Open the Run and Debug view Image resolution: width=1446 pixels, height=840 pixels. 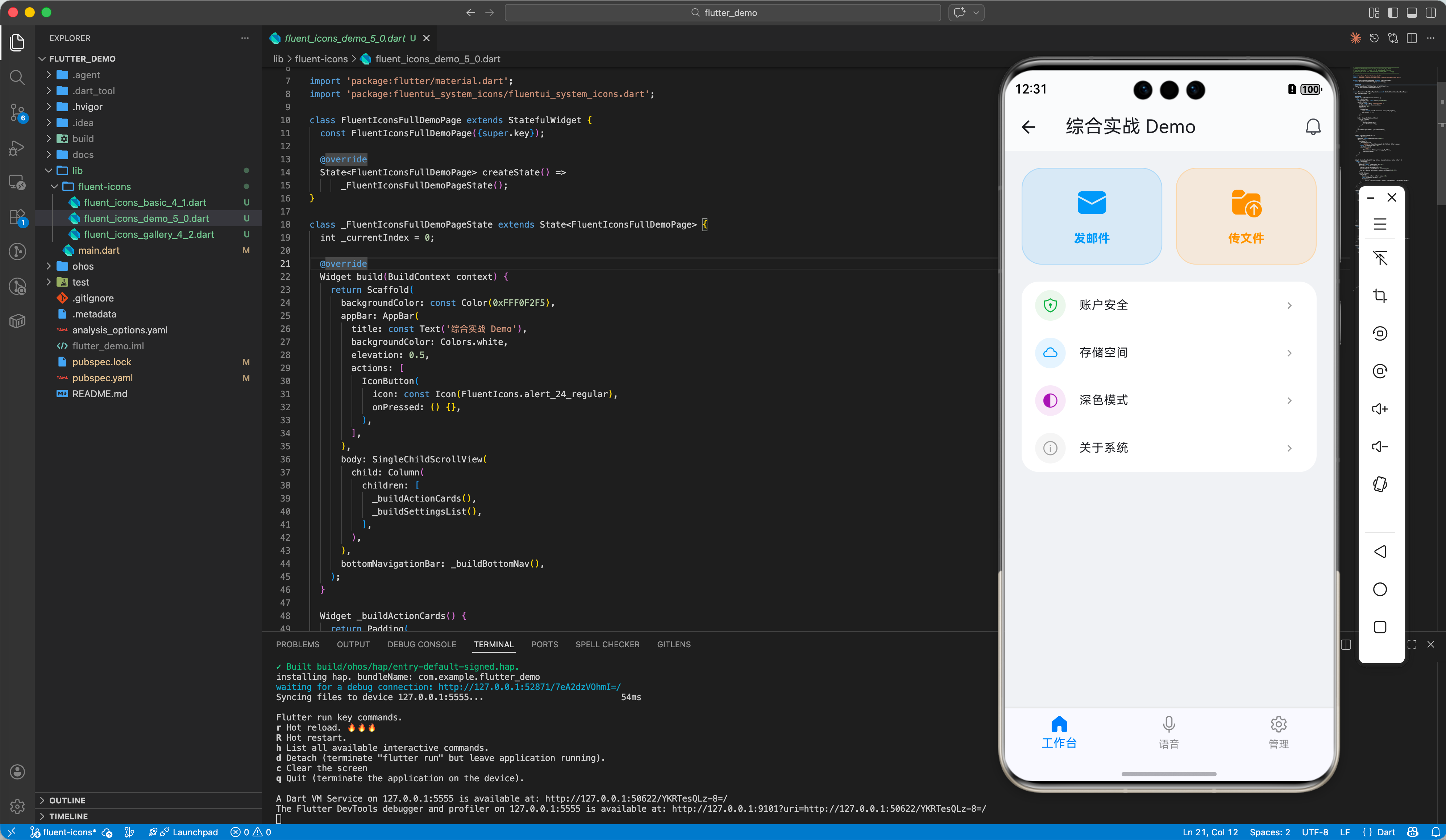17,148
